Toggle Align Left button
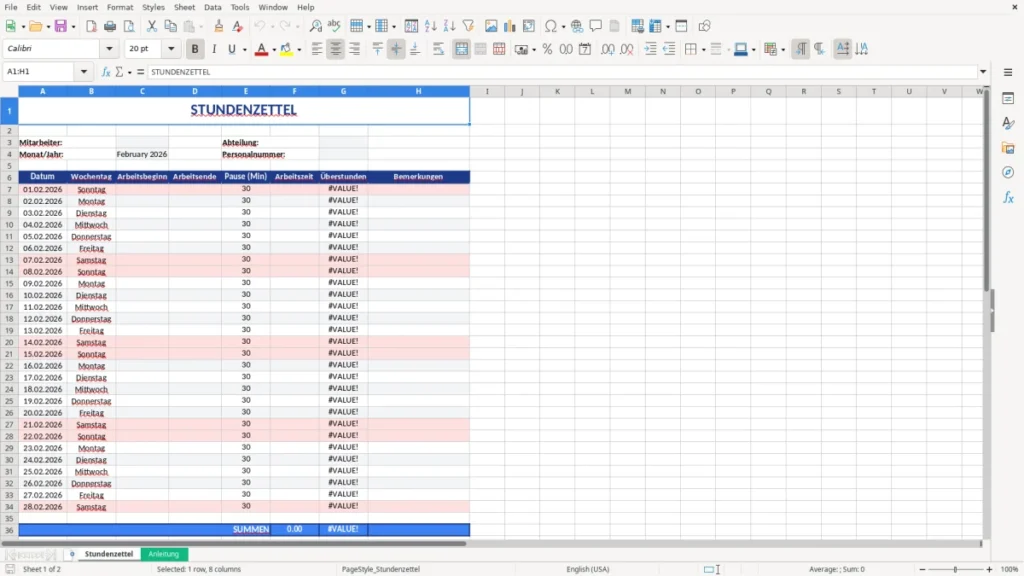 (317, 49)
